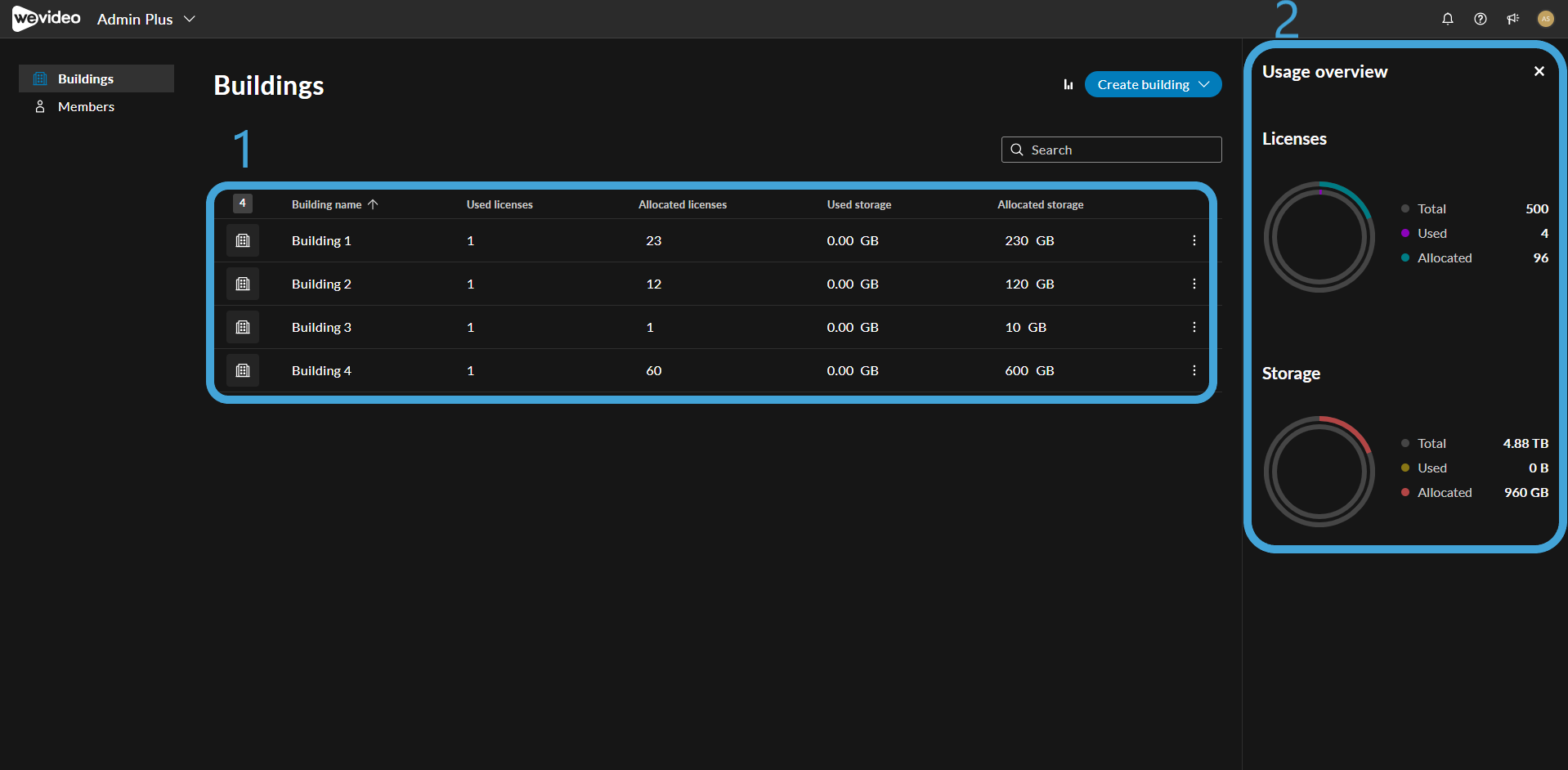Open more options for Building 2

click(x=1194, y=284)
